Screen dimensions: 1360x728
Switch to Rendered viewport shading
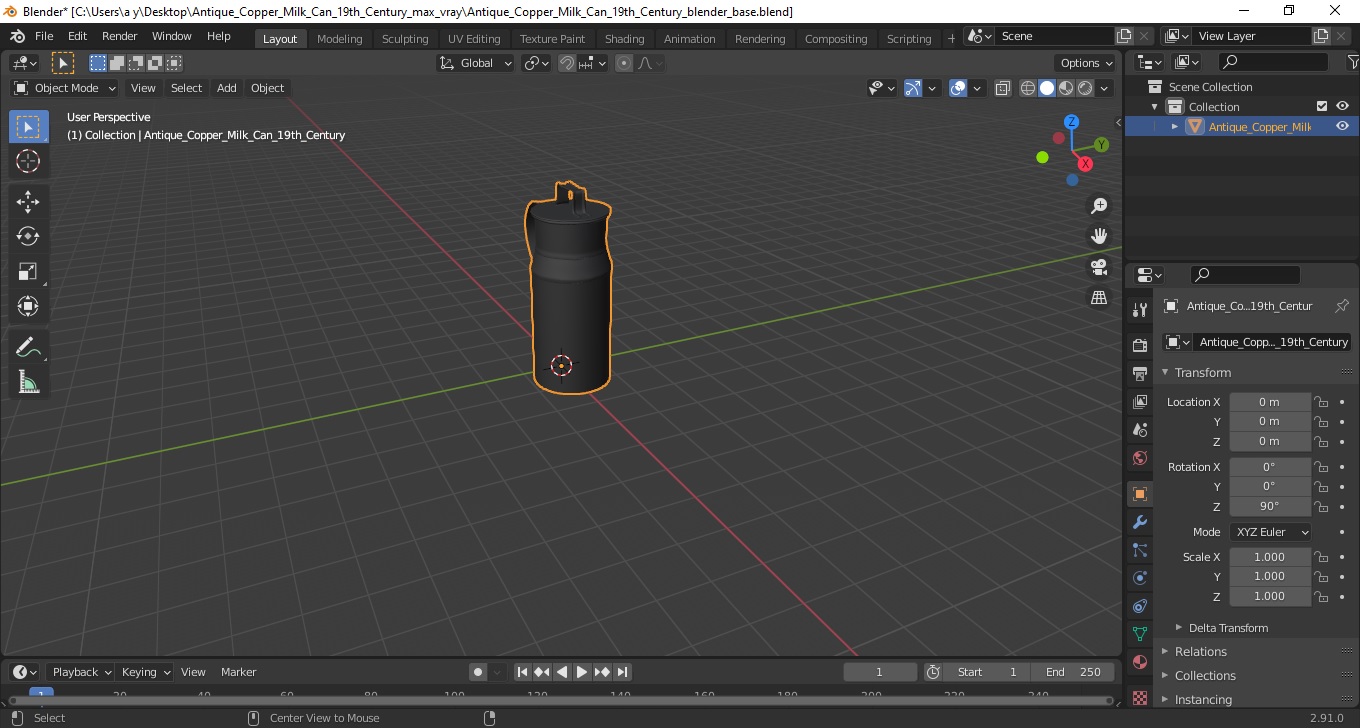pos(1085,88)
